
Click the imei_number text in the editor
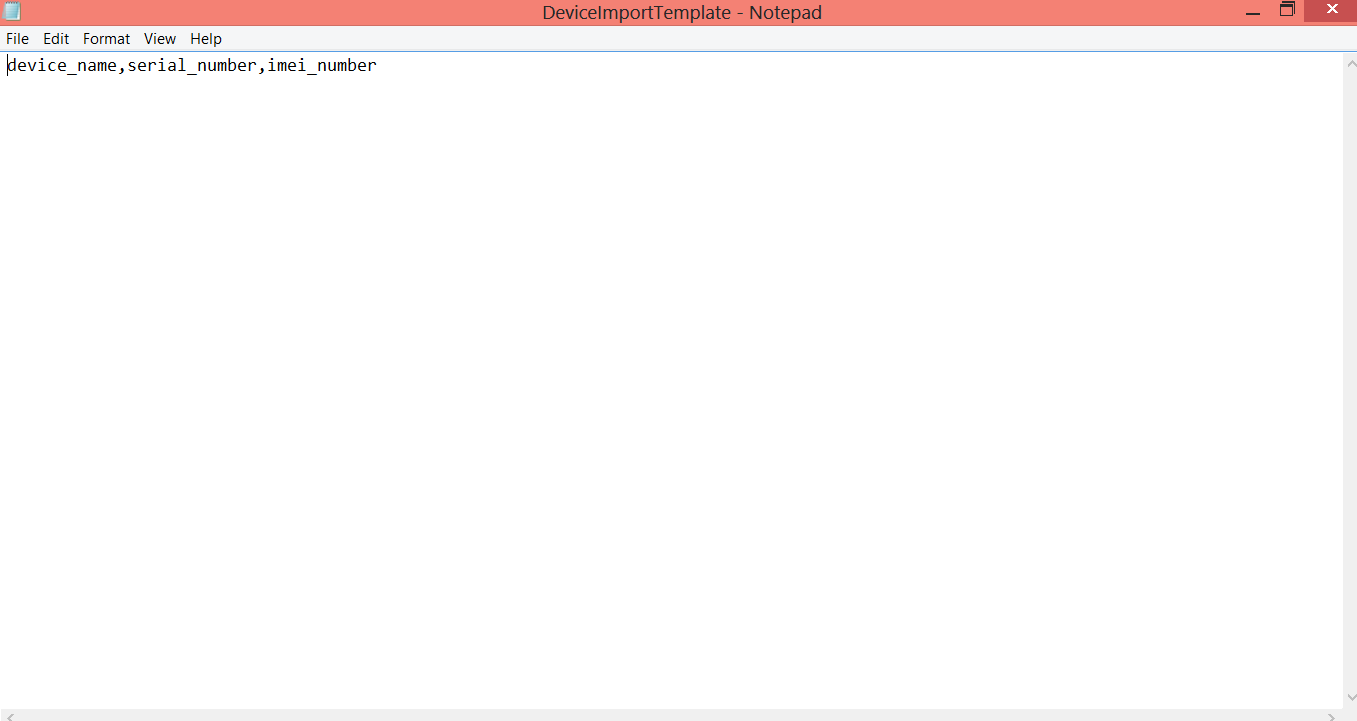tap(322, 66)
